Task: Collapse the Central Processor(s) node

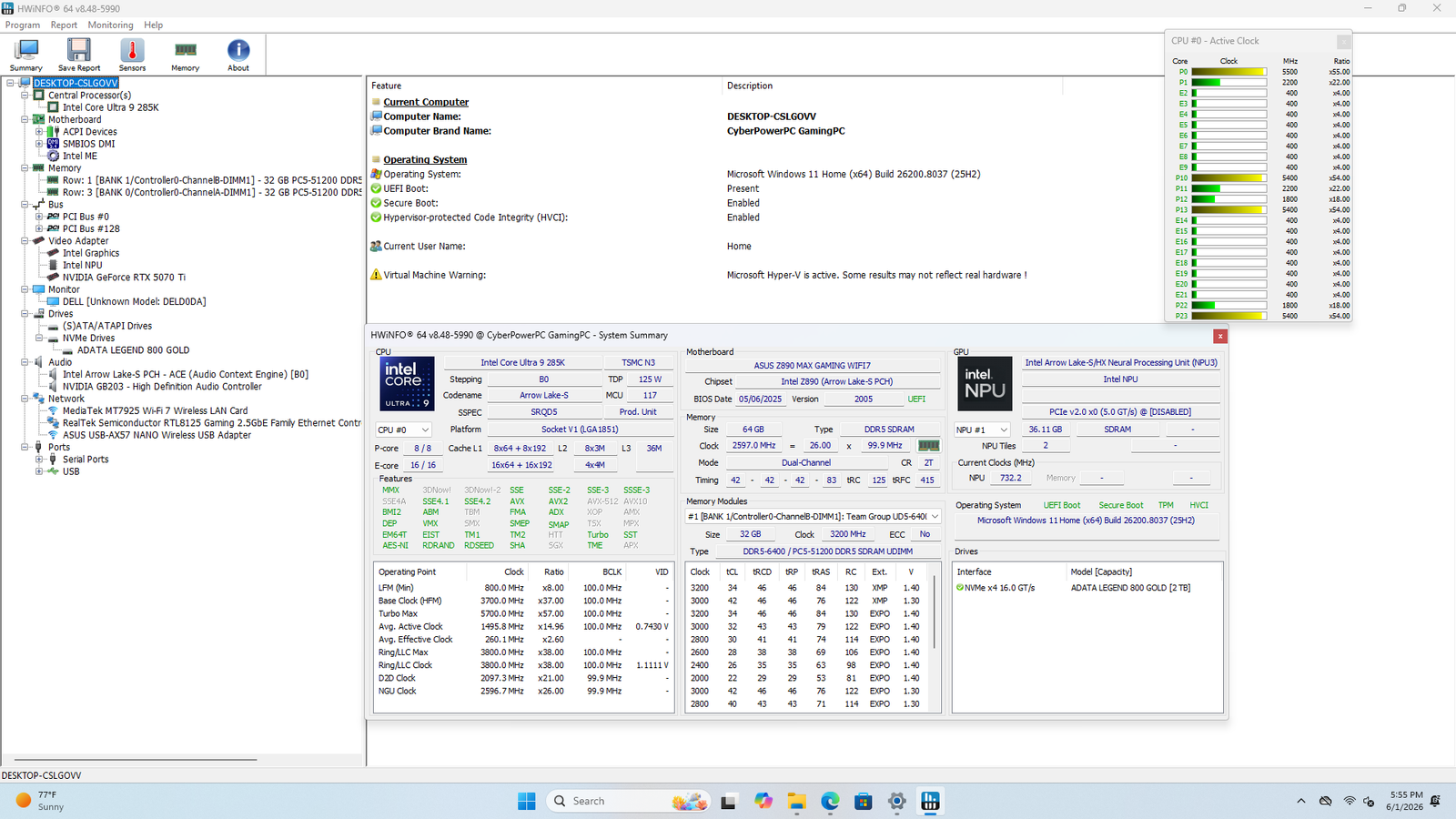Action: [x=25, y=95]
